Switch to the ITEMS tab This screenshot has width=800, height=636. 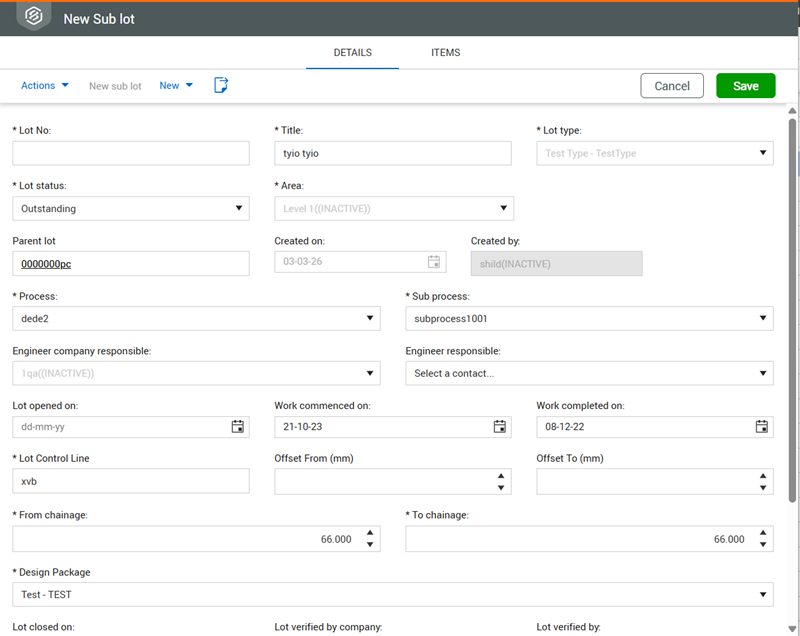445,53
